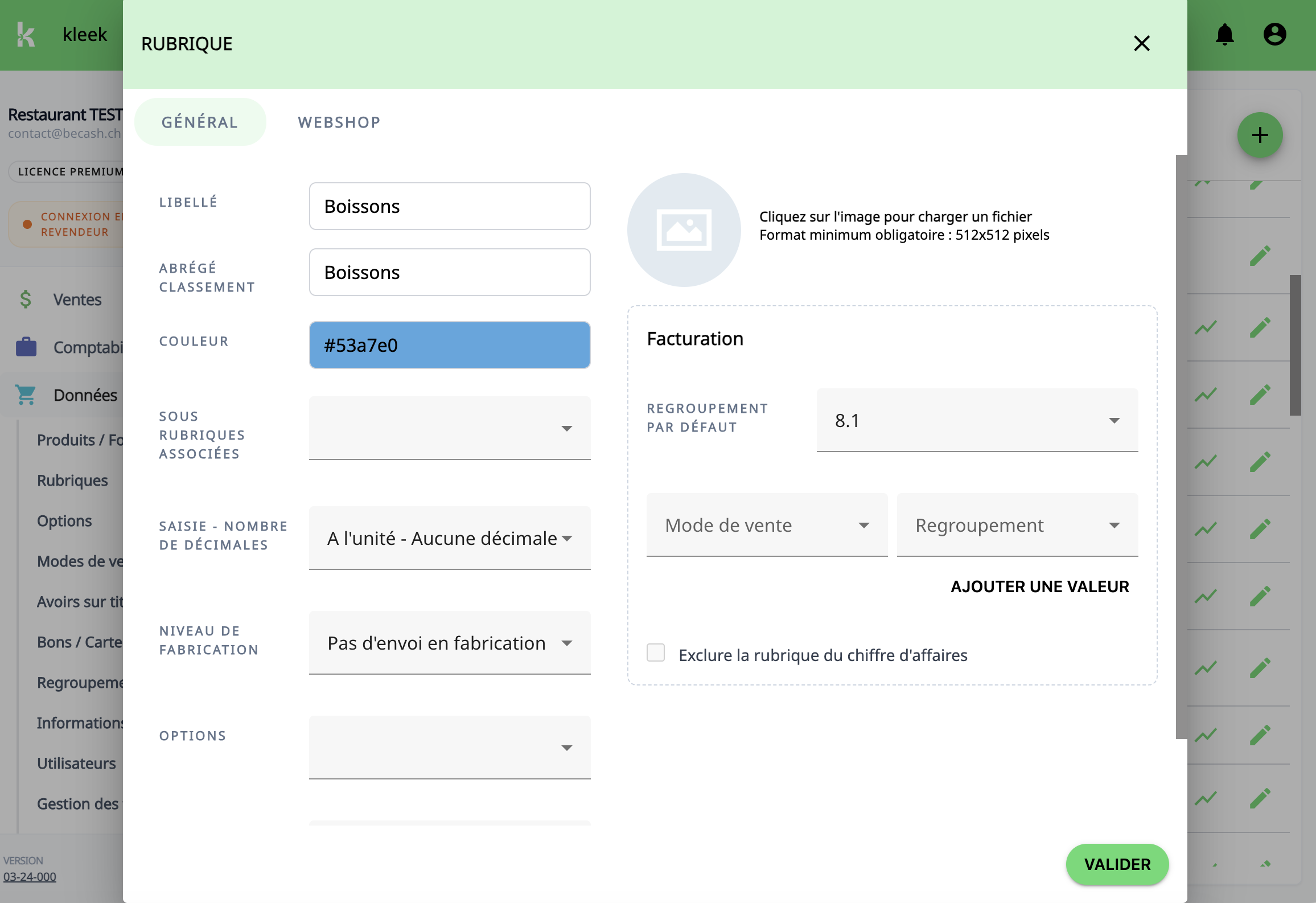Switch to the Webshop tab

(x=339, y=122)
